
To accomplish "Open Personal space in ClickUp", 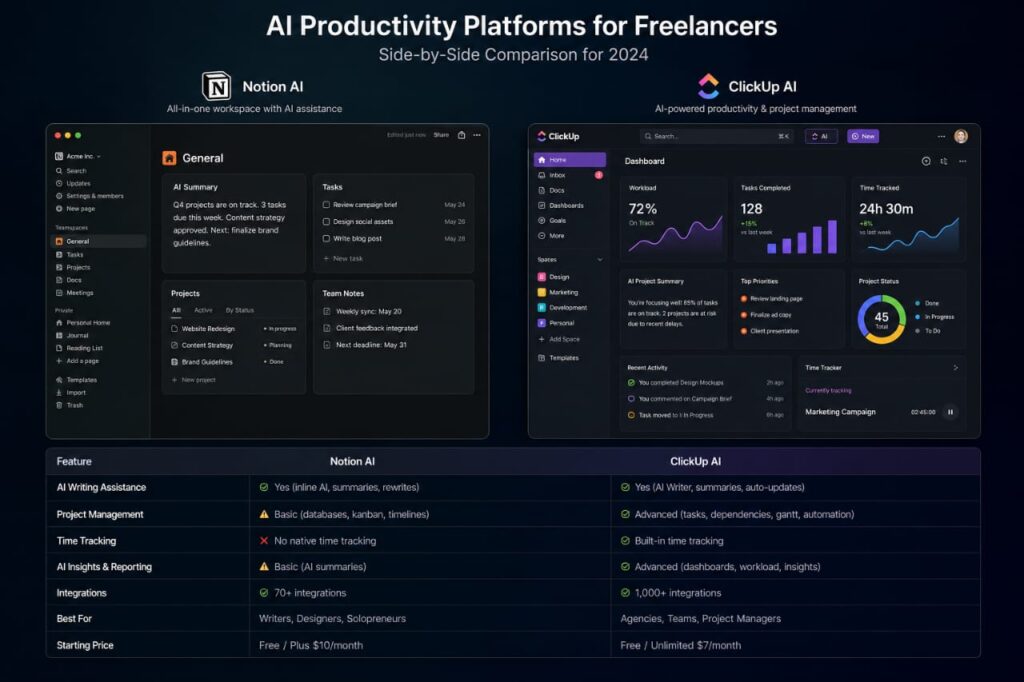I will (556, 323).
